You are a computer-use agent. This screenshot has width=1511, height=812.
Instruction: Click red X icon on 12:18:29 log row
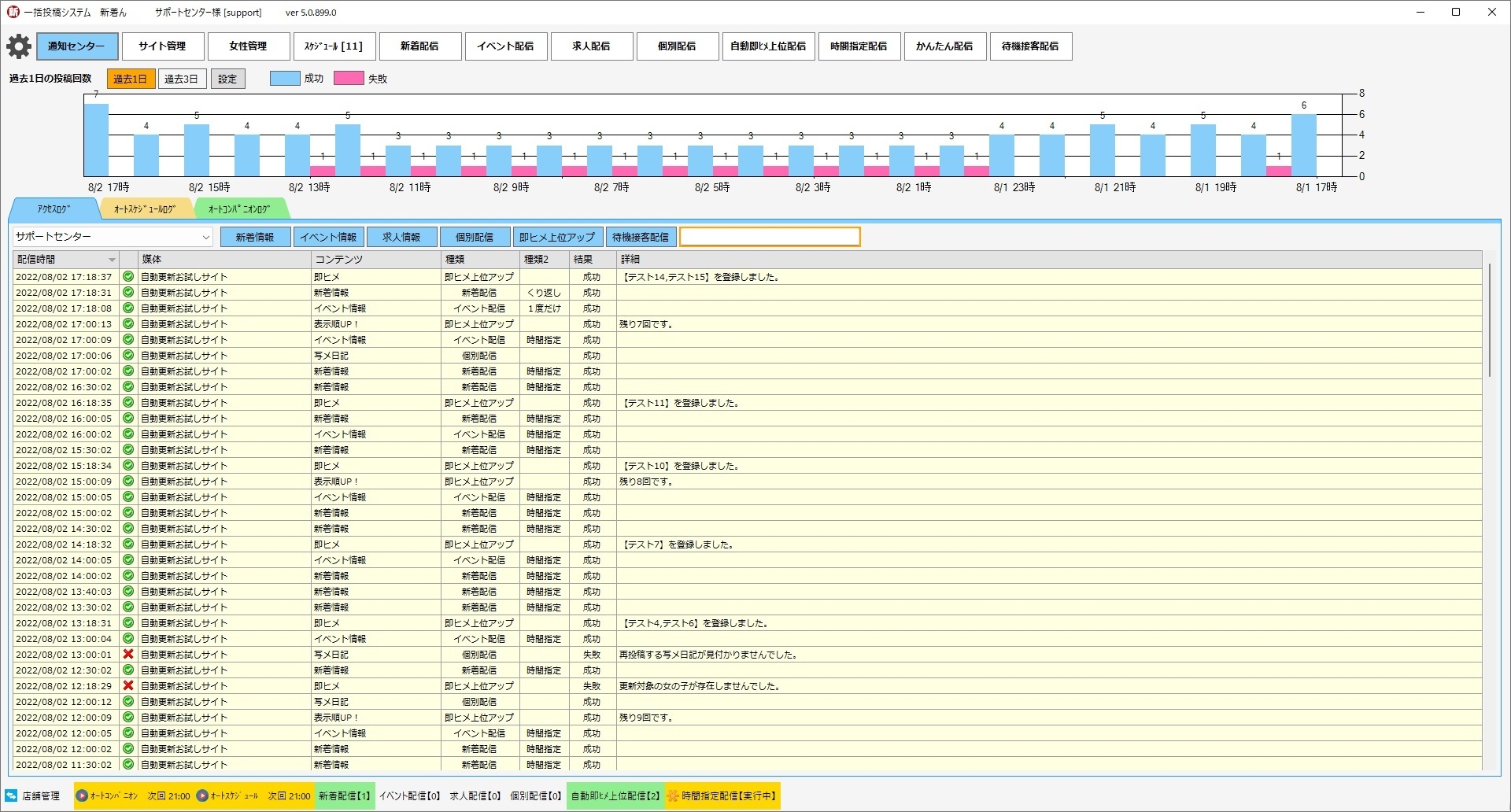(x=128, y=686)
